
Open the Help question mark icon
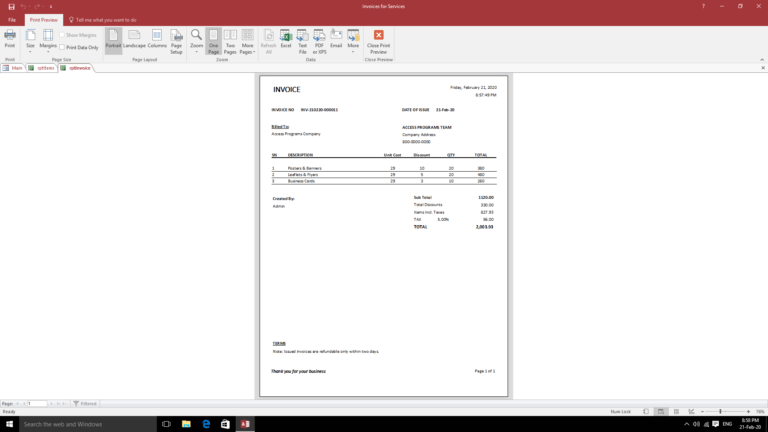click(703, 6)
